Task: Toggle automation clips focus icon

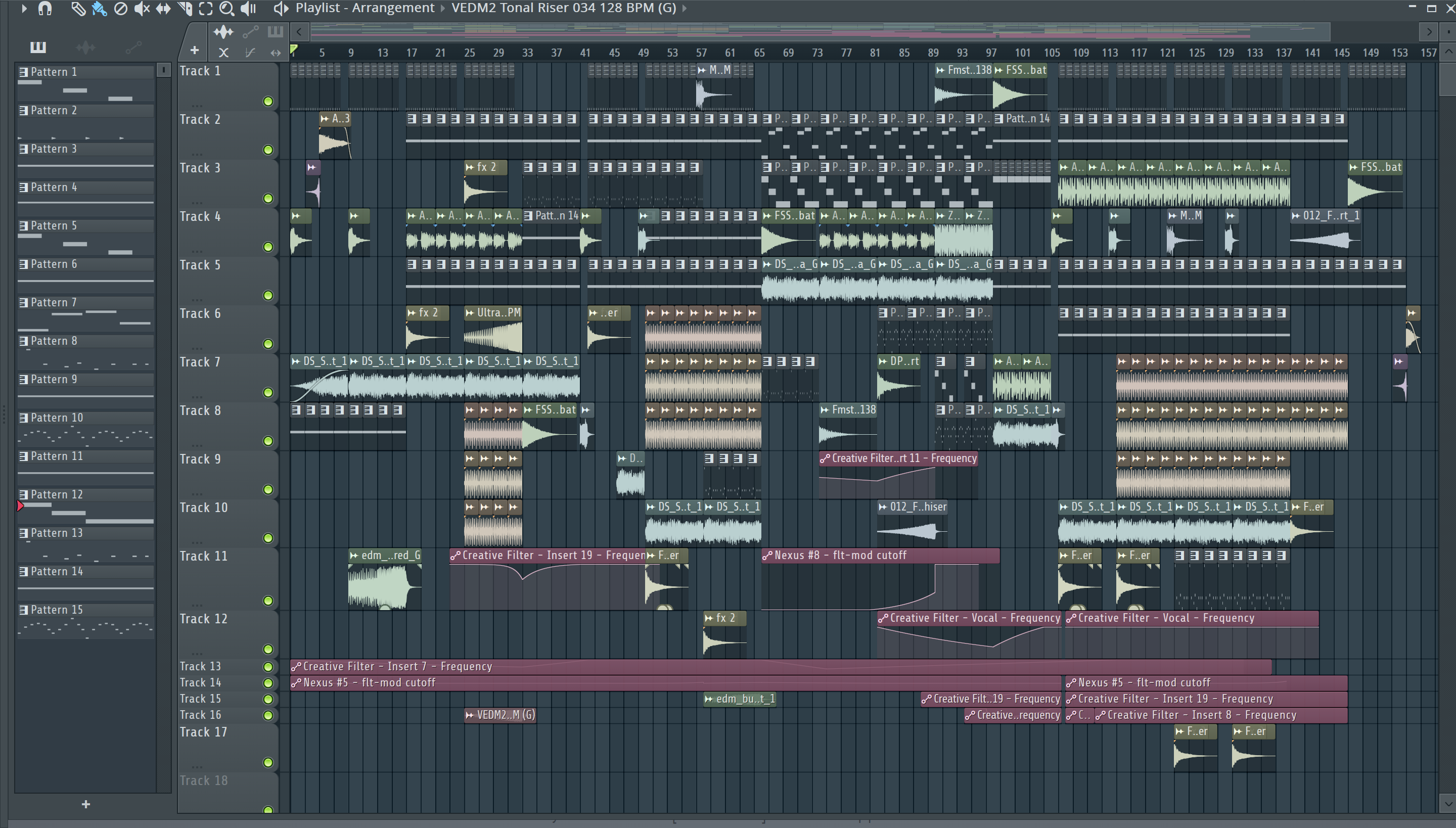Action: [x=250, y=32]
